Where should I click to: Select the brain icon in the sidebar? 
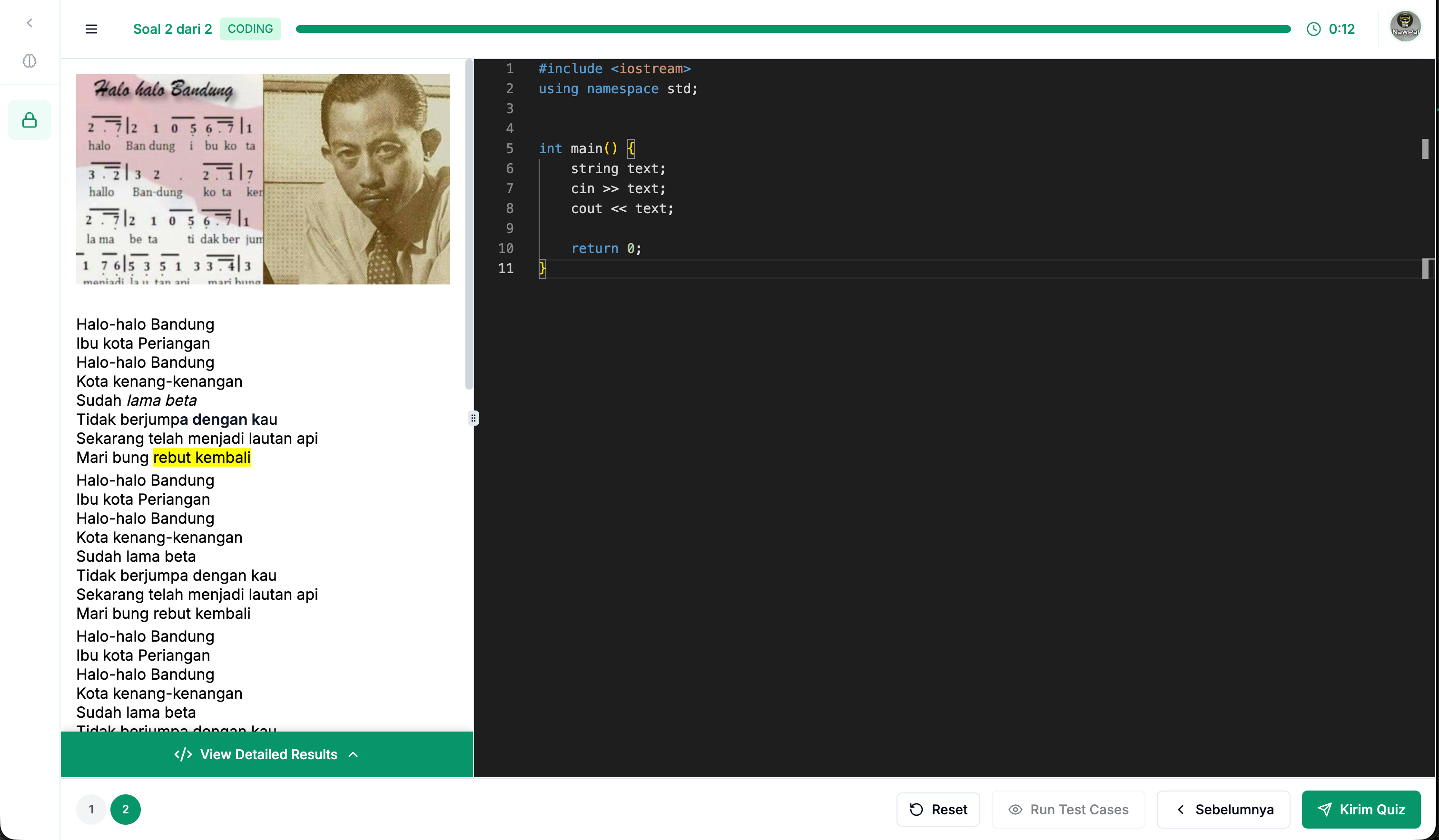click(x=29, y=61)
